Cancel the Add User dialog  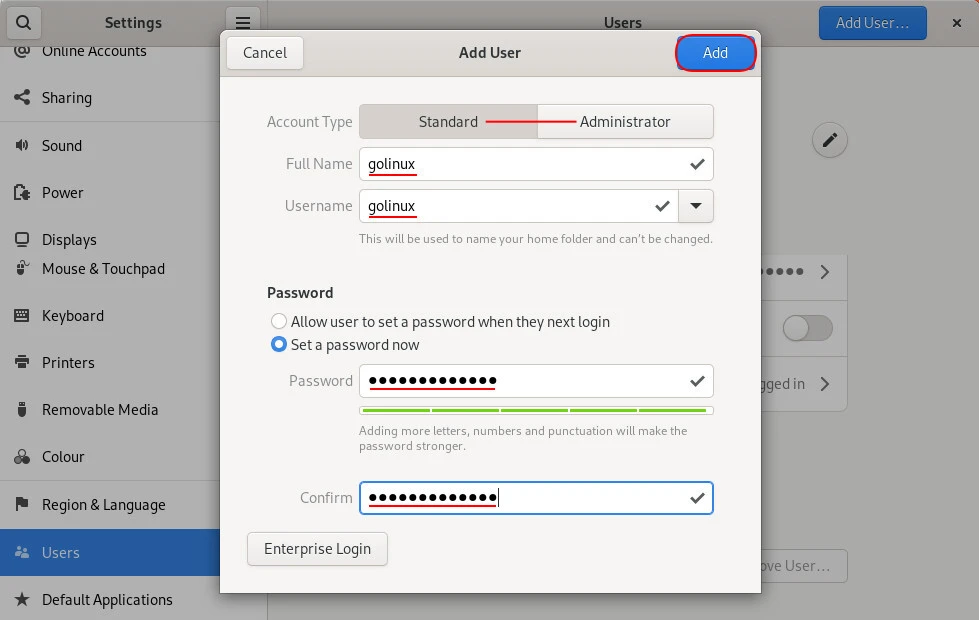tap(265, 53)
